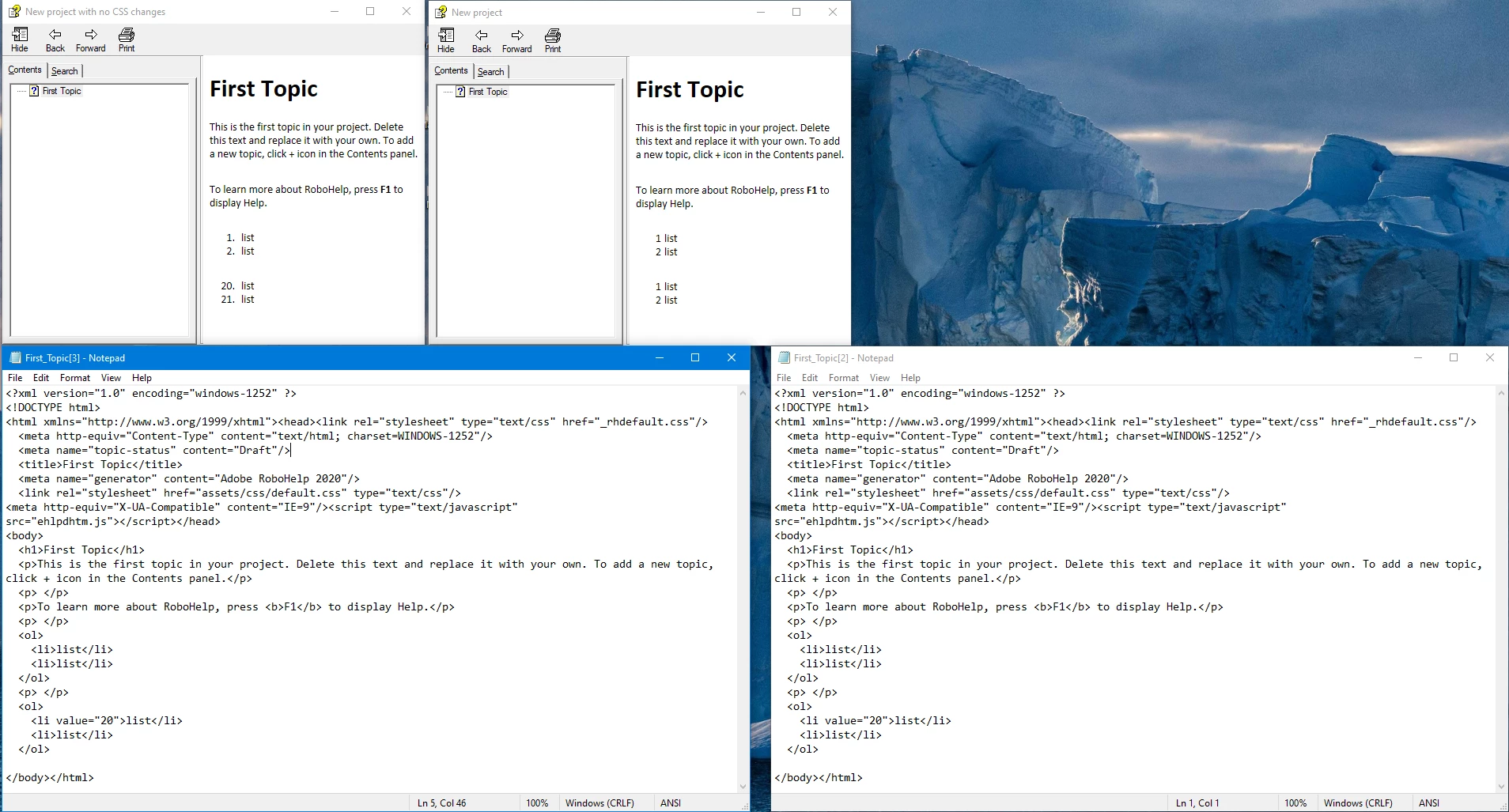Select First Topic page icon in left help window tree
The width and height of the screenshot is (1509, 812).
tap(34, 91)
